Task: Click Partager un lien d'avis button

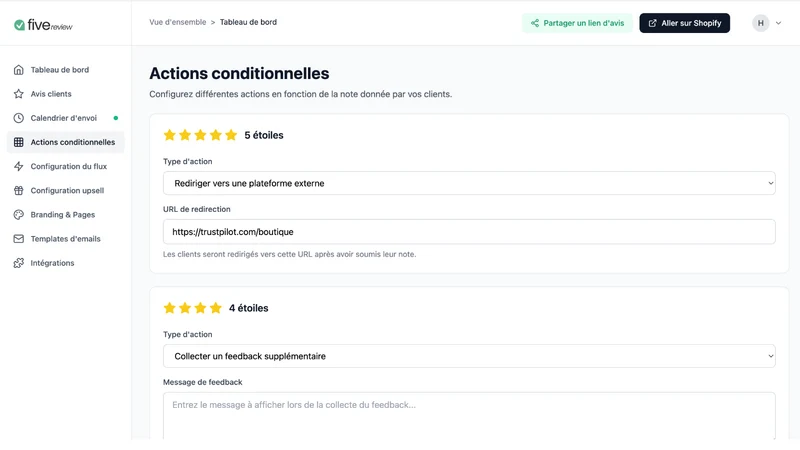Action: 577,23
